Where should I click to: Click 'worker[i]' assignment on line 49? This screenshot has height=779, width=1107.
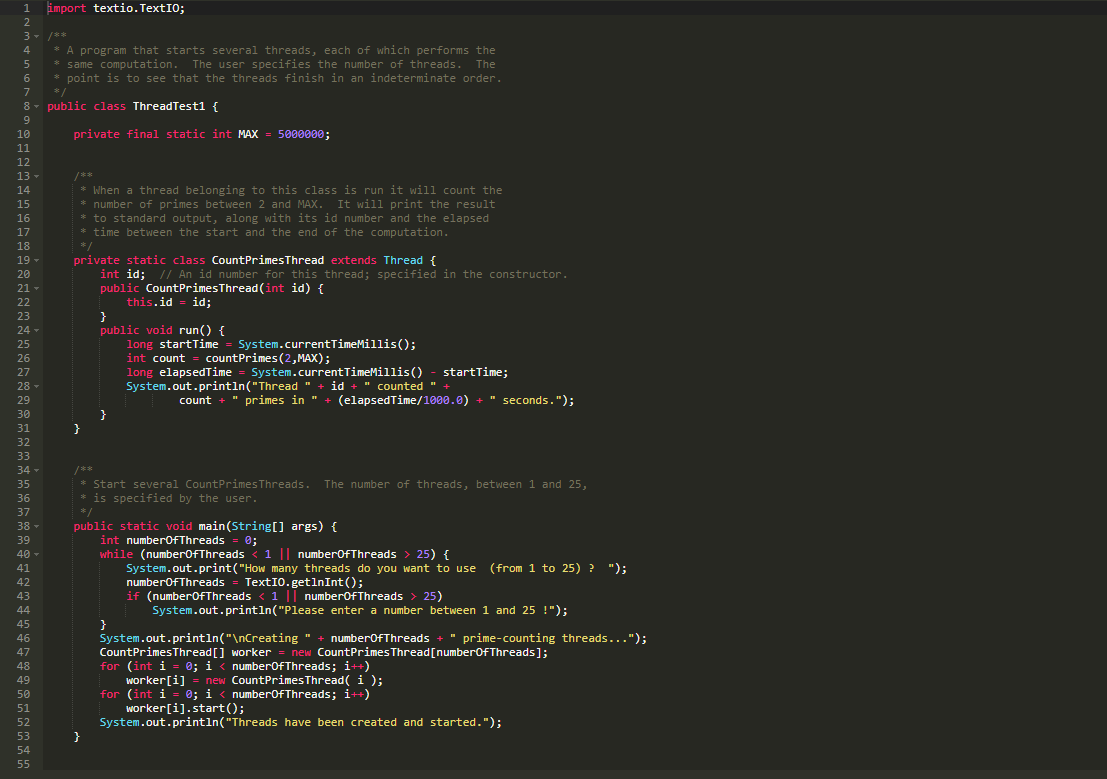155,680
